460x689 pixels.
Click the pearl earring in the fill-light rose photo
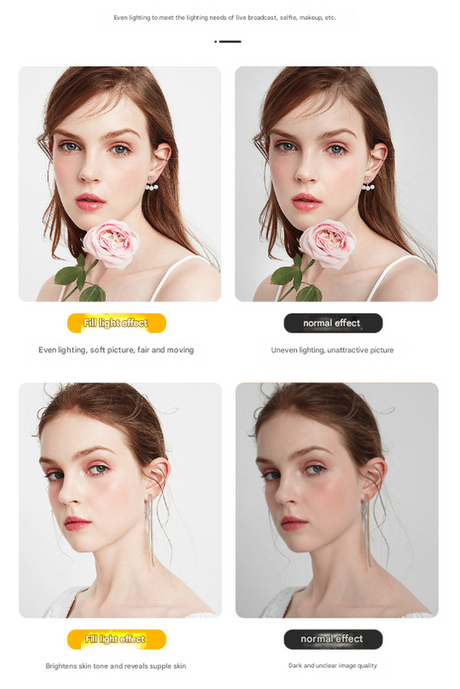(x=152, y=184)
